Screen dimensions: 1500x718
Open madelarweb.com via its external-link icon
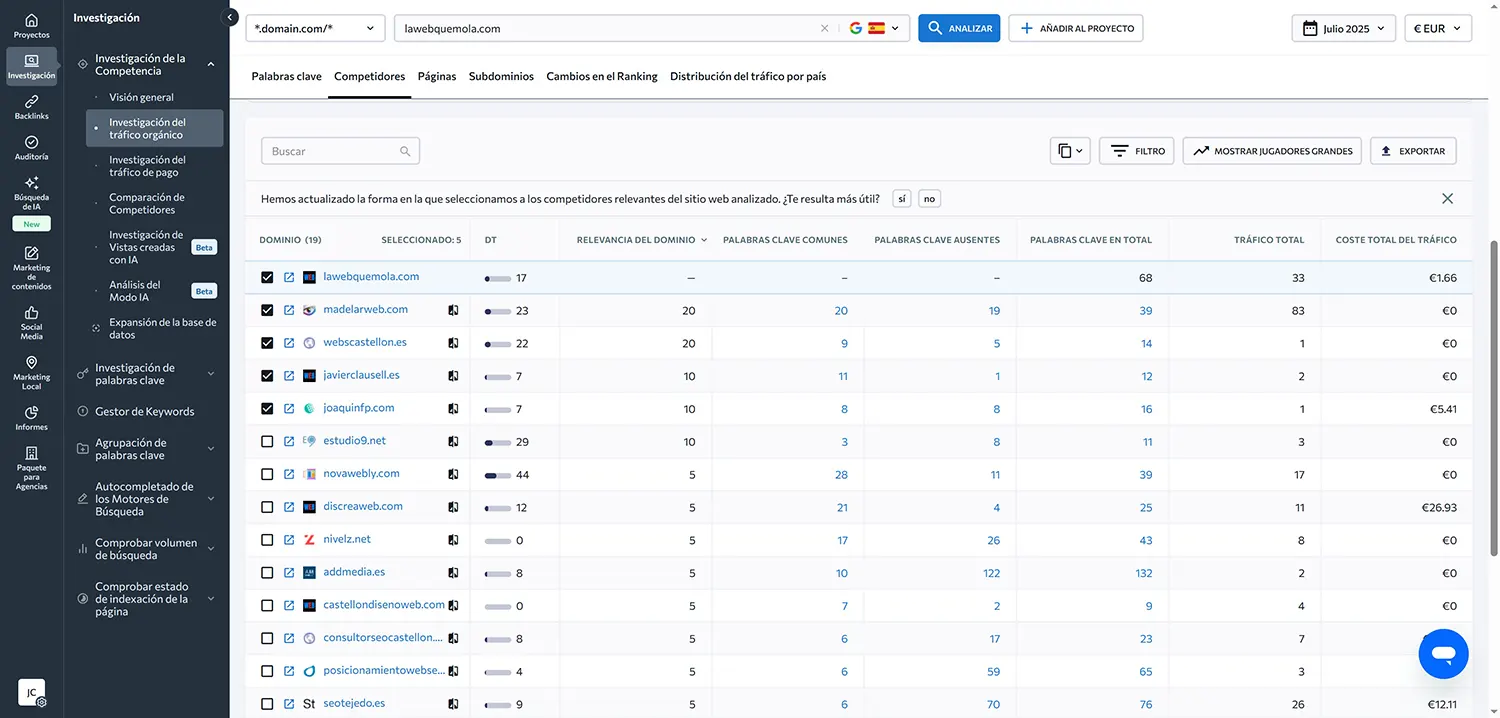tap(288, 309)
